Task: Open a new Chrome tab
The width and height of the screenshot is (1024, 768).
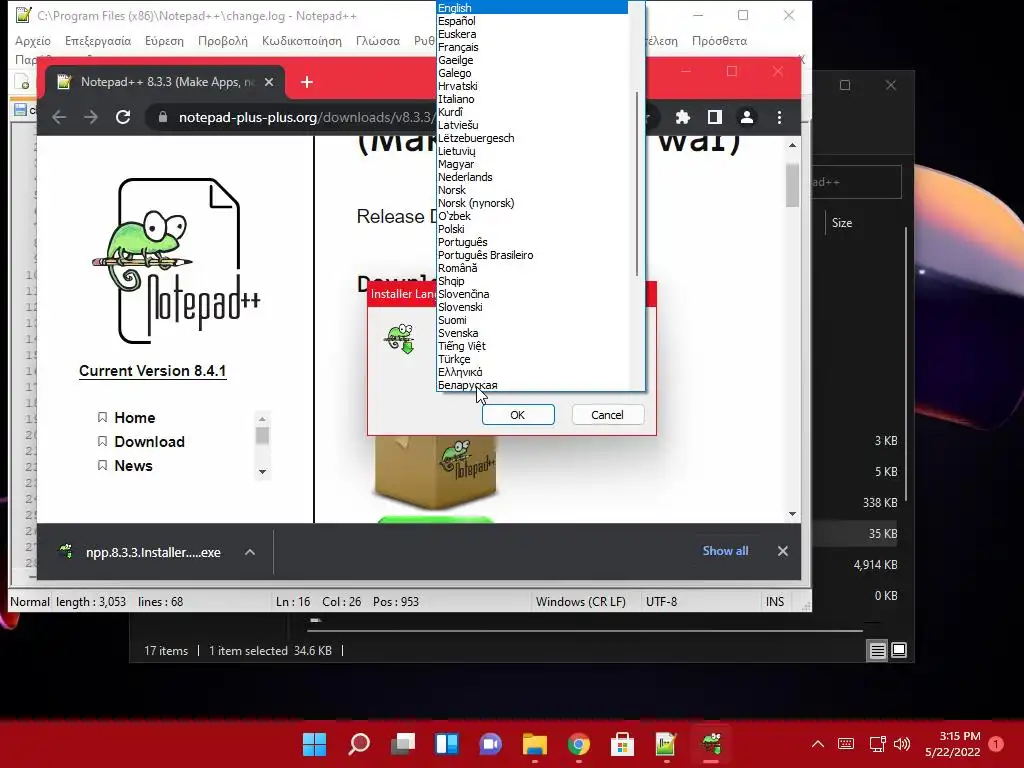Action: [307, 82]
